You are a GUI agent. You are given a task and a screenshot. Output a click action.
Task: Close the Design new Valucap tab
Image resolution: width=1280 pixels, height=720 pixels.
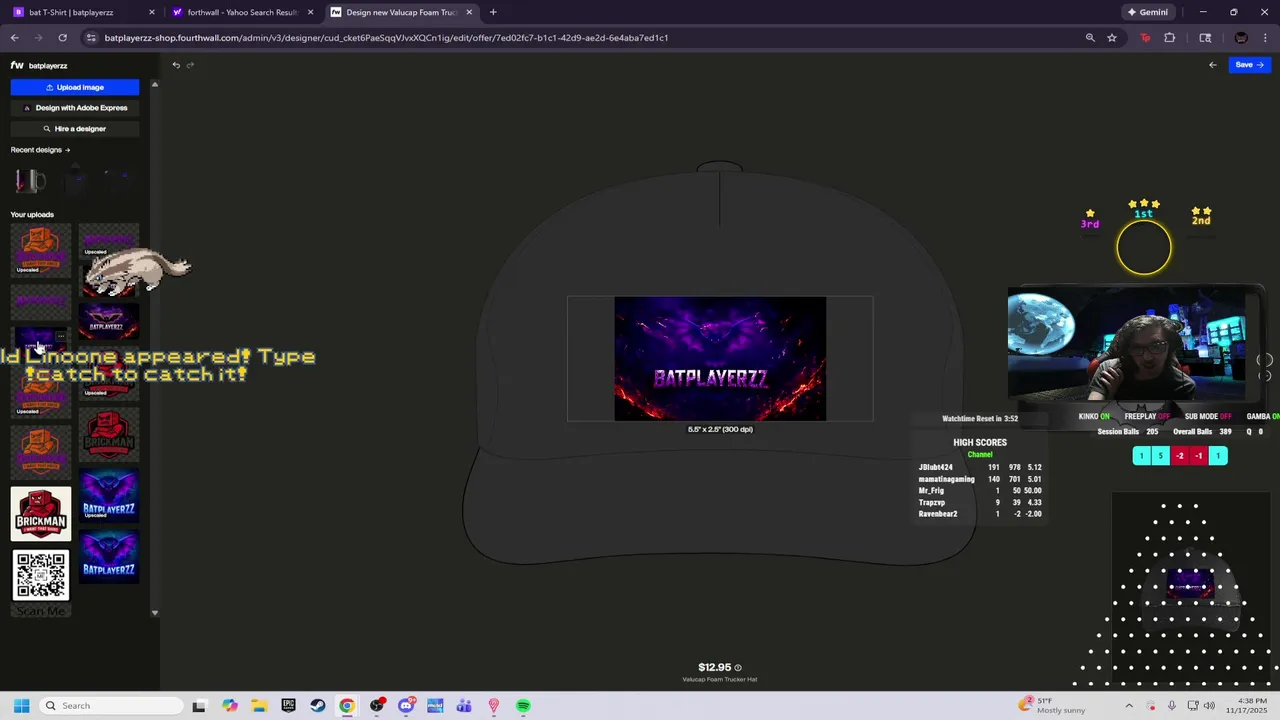[469, 12]
